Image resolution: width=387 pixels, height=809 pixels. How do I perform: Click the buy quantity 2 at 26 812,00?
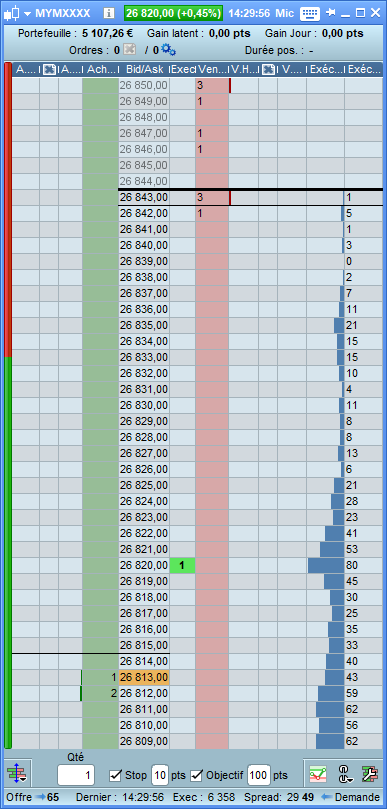pos(114,693)
